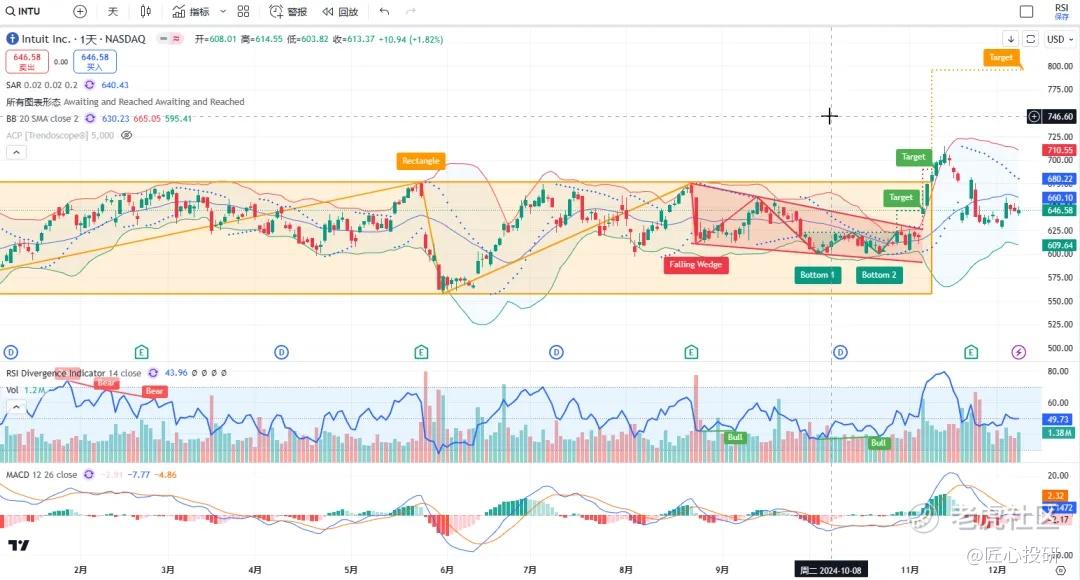1080x580 pixels.
Task: Click earnings marker between 11月 and 12月
Action: pos(971,352)
